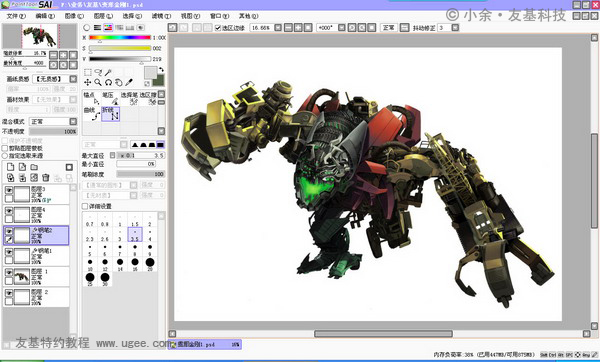Open the 选择 selection menu
Viewport: 600px width, 362px height.
coord(132,16)
